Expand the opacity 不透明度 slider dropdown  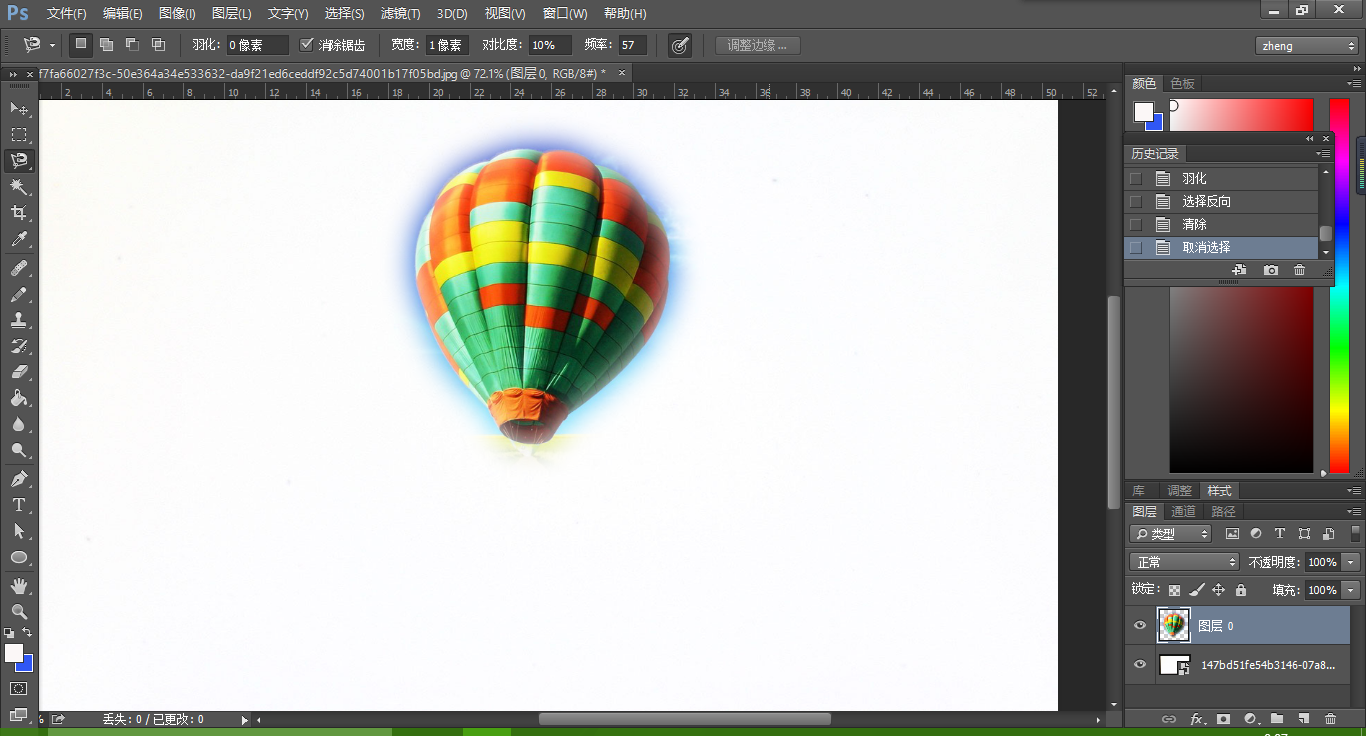click(1352, 562)
